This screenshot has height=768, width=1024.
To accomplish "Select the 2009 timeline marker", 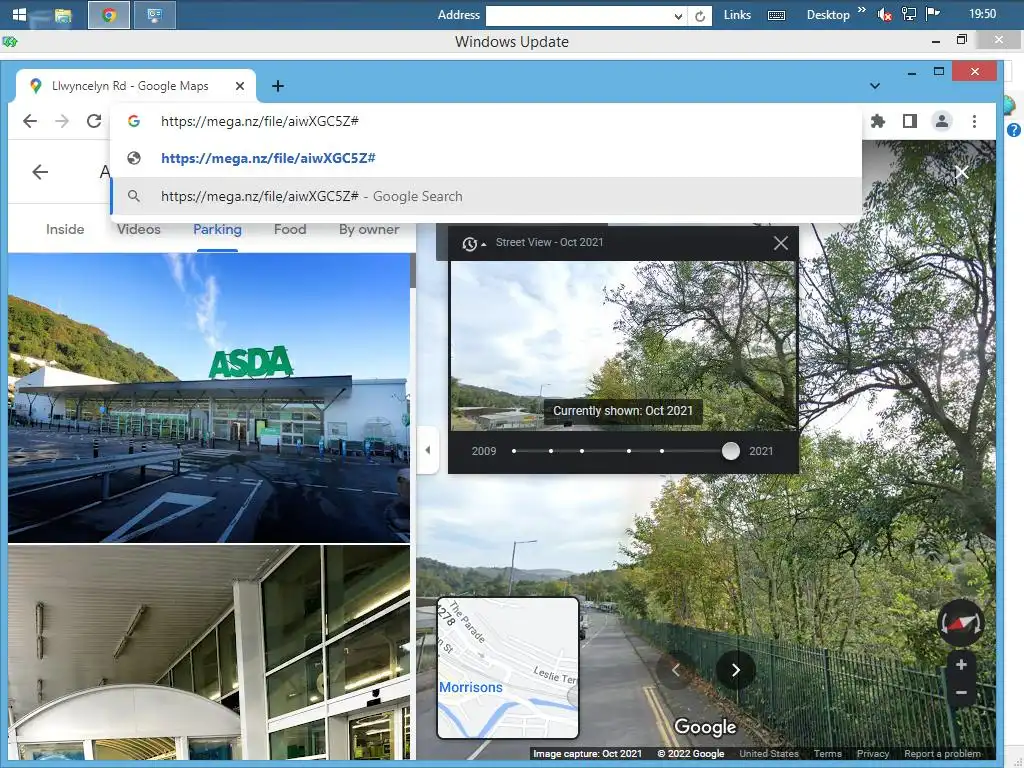I will point(515,451).
